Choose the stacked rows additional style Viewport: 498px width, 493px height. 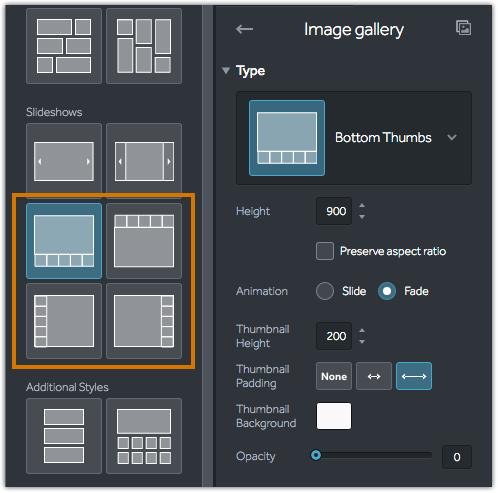pyautogui.click(x=64, y=436)
